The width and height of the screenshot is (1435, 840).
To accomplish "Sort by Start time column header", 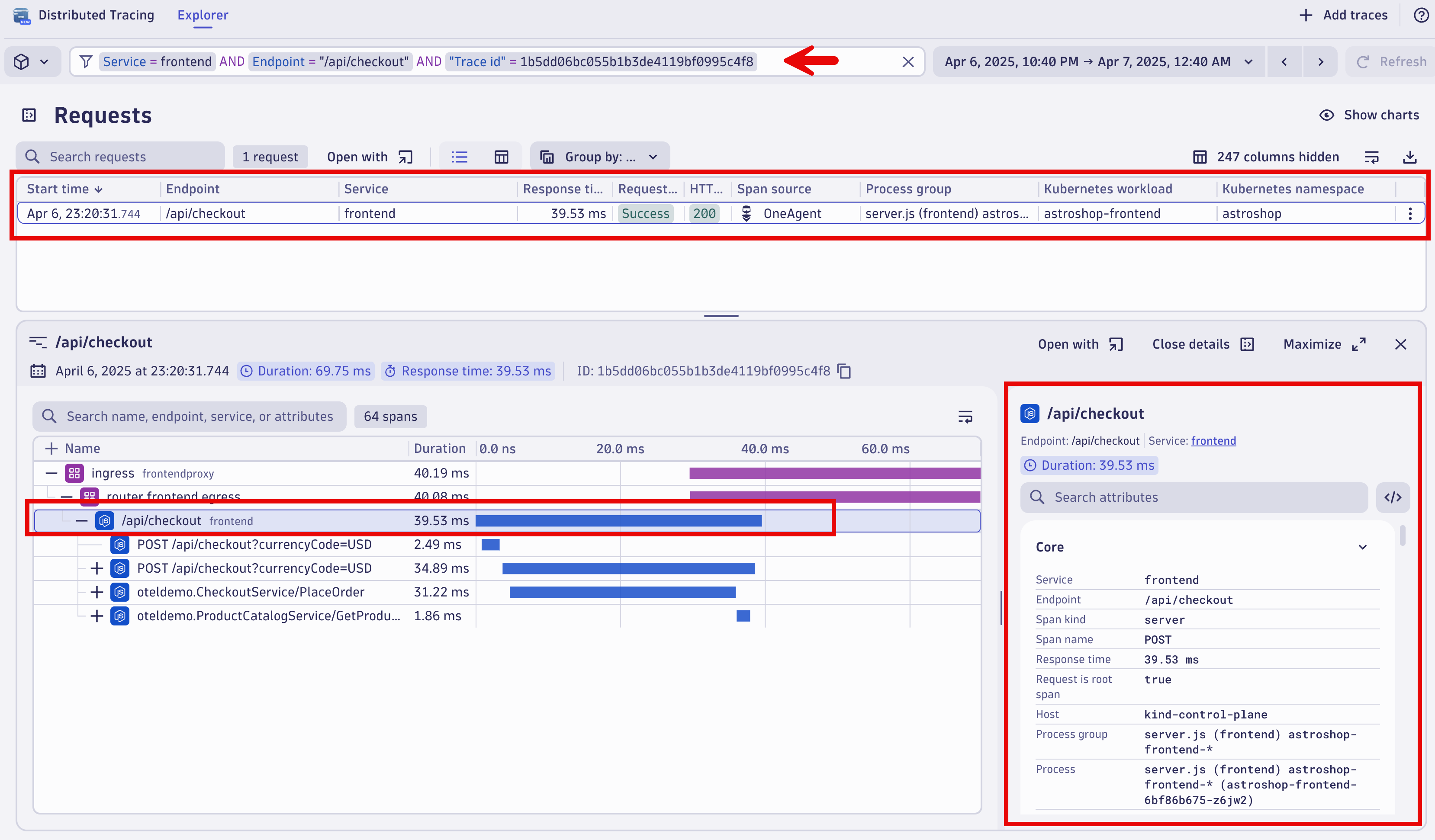I will coord(65,189).
